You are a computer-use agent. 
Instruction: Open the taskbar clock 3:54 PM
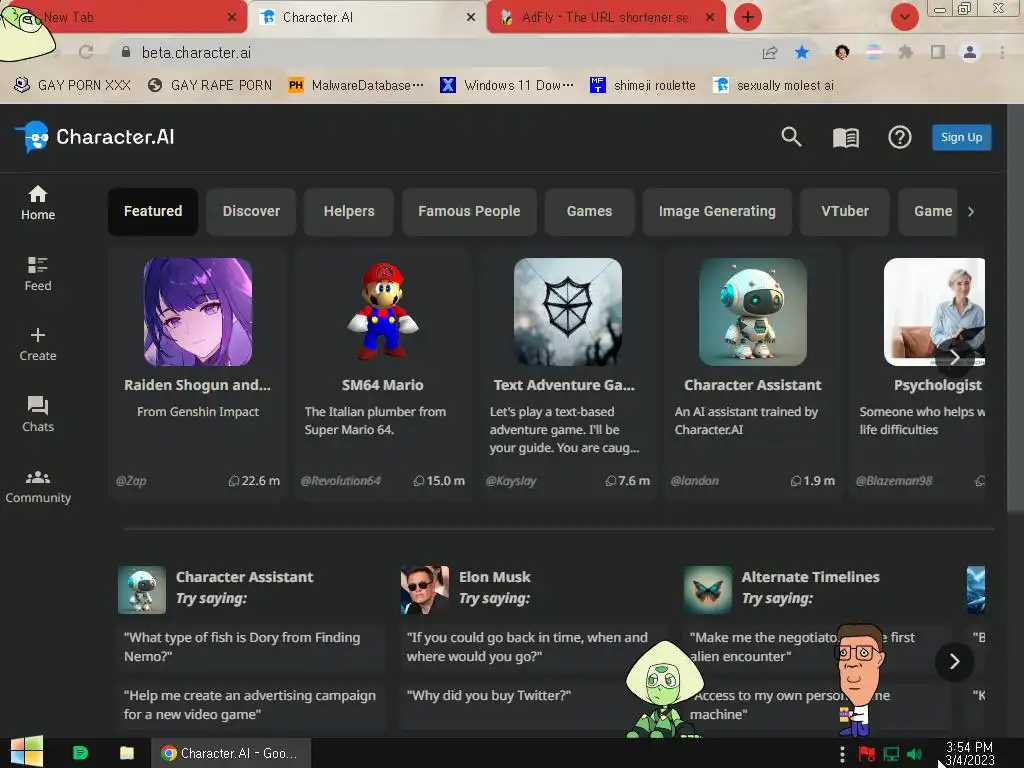[x=969, y=754]
